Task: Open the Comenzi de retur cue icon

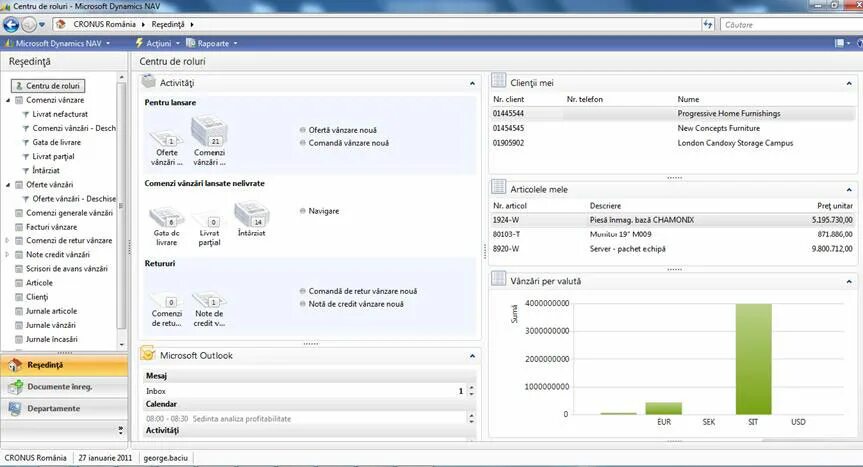Action: [166, 300]
